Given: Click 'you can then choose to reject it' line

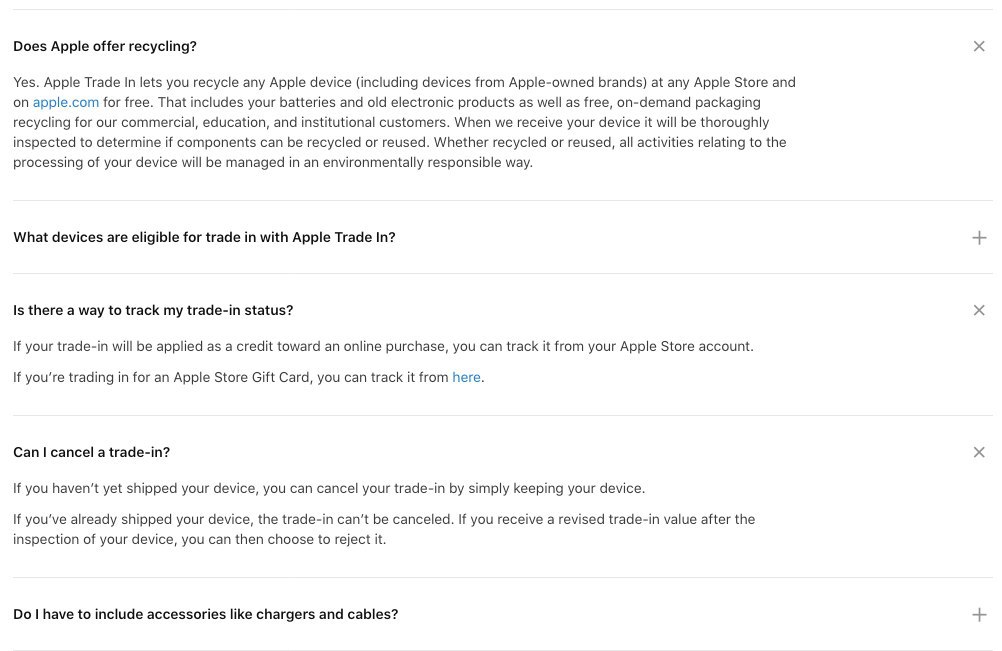Looking at the screenshot, I should (x=199, y=539).
